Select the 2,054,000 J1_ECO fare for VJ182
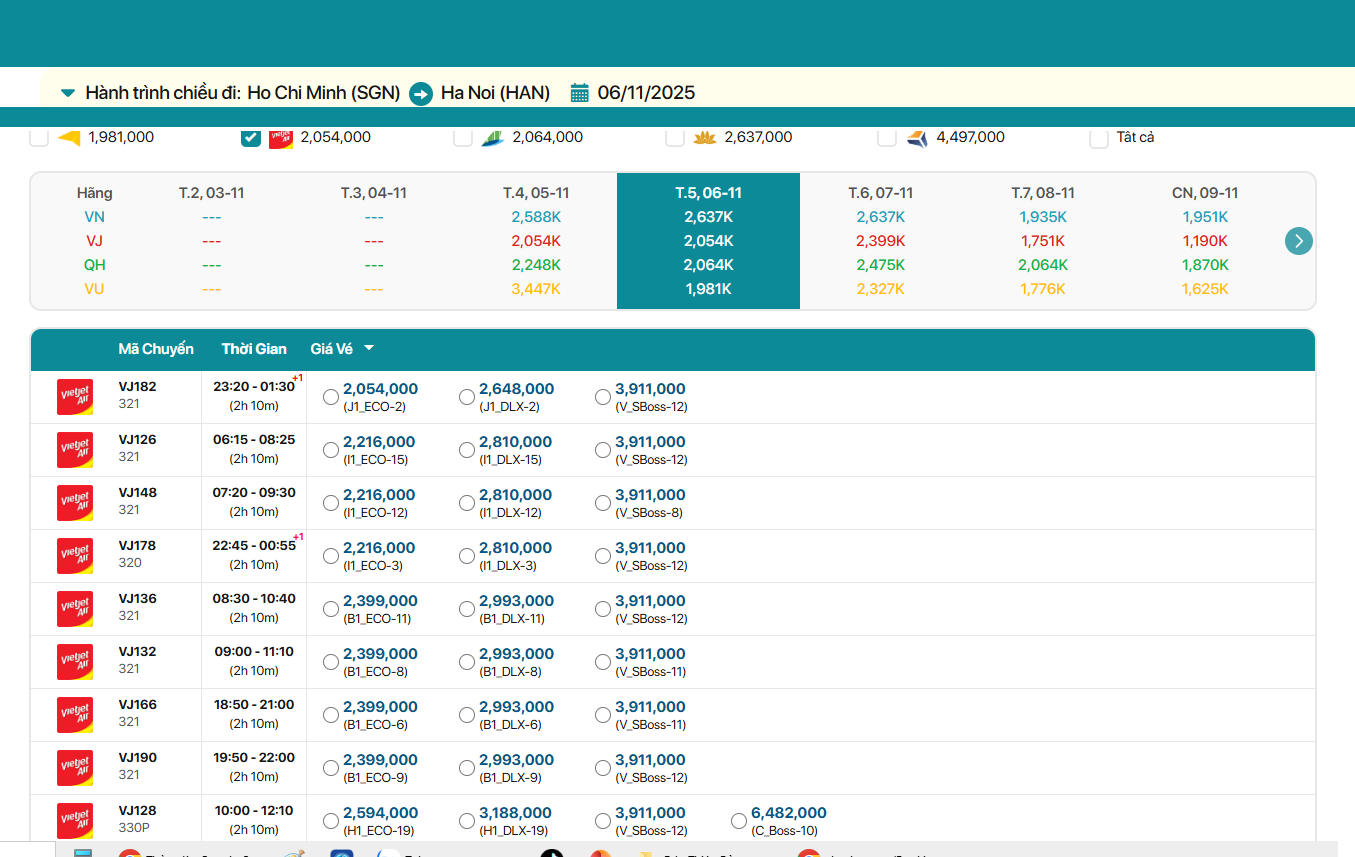This screenshot has height=857, width=1355. [331, 397]
